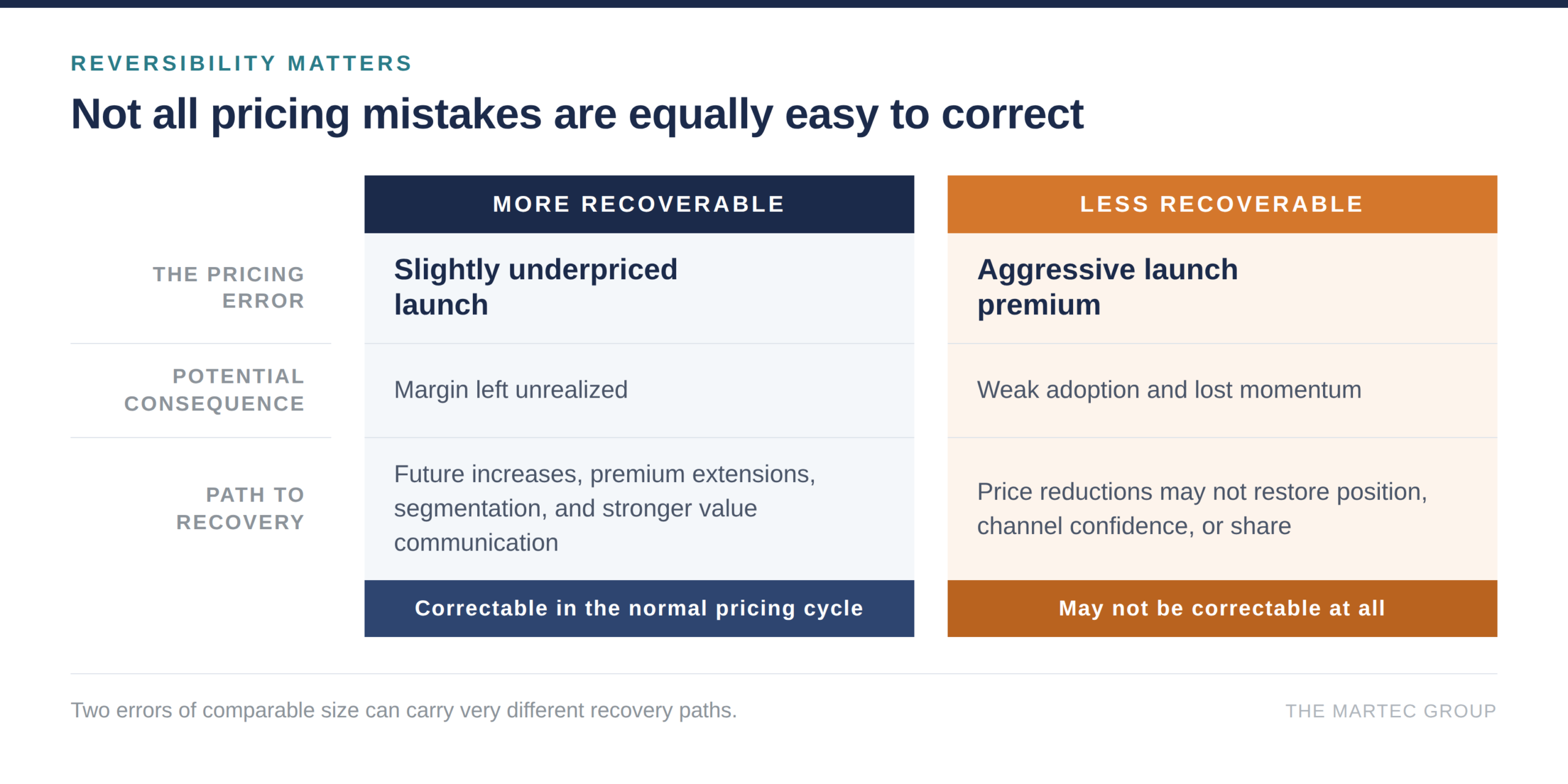Click 'Margin left unrealized' text
Image resolution: width=1568 pixels, height=784 pixels.
click(511, 390)
